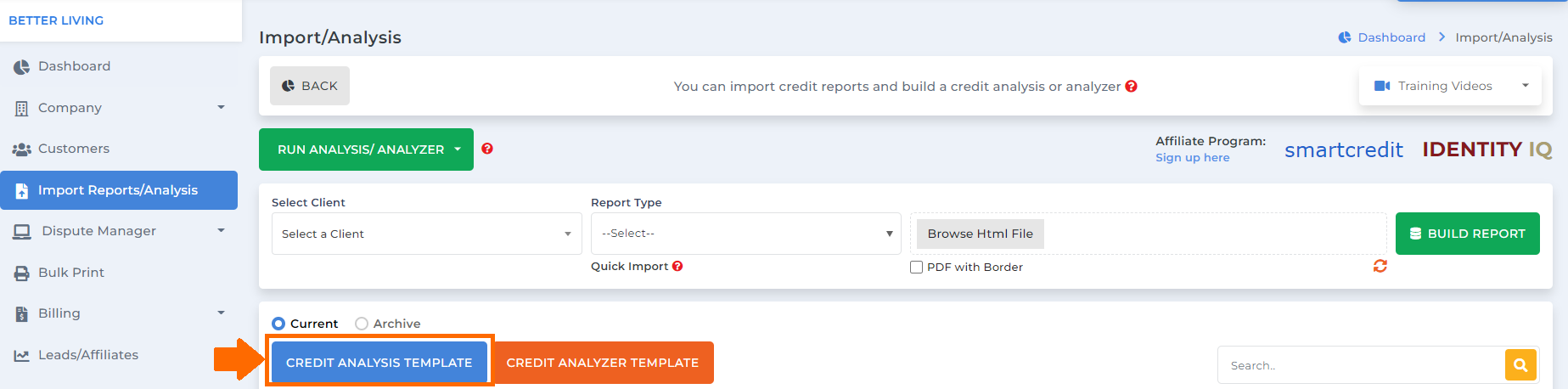
Task: Expand the Training Videos dropdown
Action: tap(1450, 86)
